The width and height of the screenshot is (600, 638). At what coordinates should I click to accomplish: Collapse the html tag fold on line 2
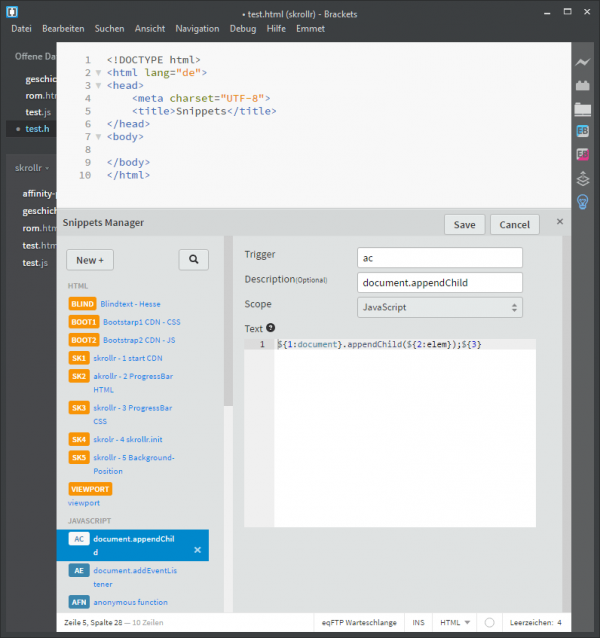pos(98,73)
